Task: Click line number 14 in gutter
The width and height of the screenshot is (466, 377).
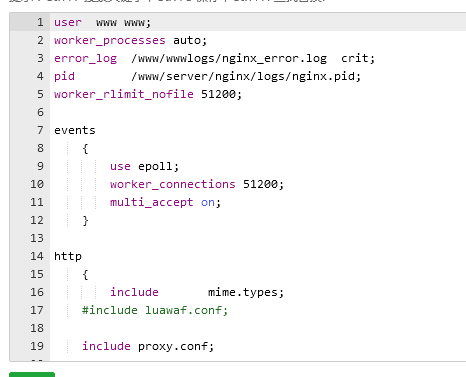Action: coord(37,256)
